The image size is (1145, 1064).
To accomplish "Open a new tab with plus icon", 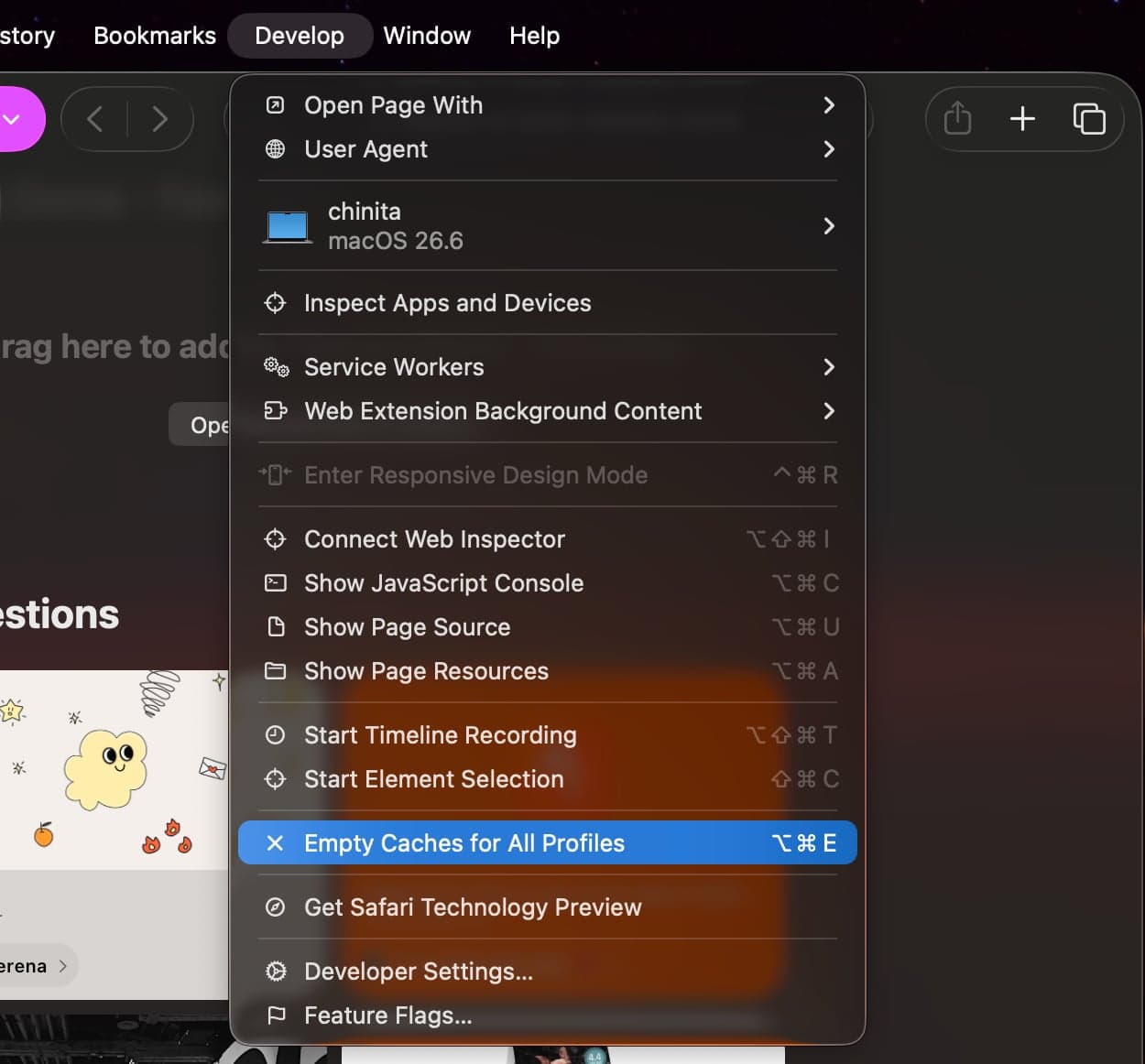I will (x=1022, y=118).
